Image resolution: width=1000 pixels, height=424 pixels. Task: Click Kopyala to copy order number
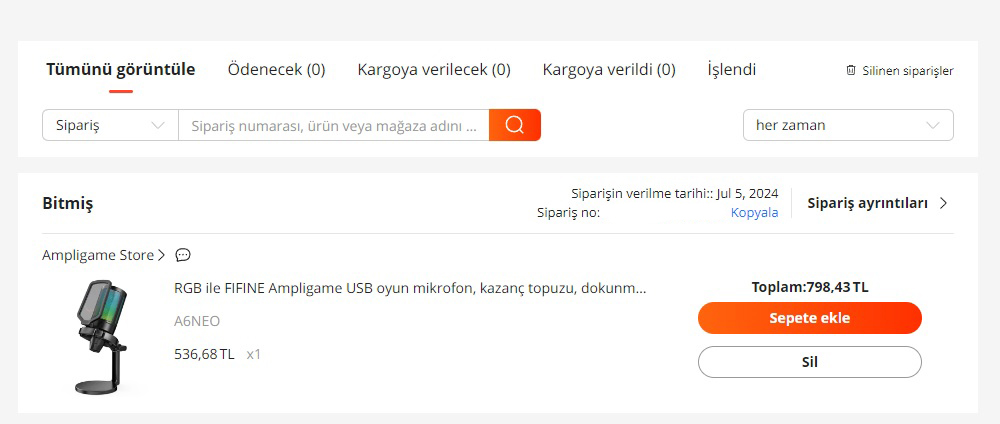[x=754, y=212]
